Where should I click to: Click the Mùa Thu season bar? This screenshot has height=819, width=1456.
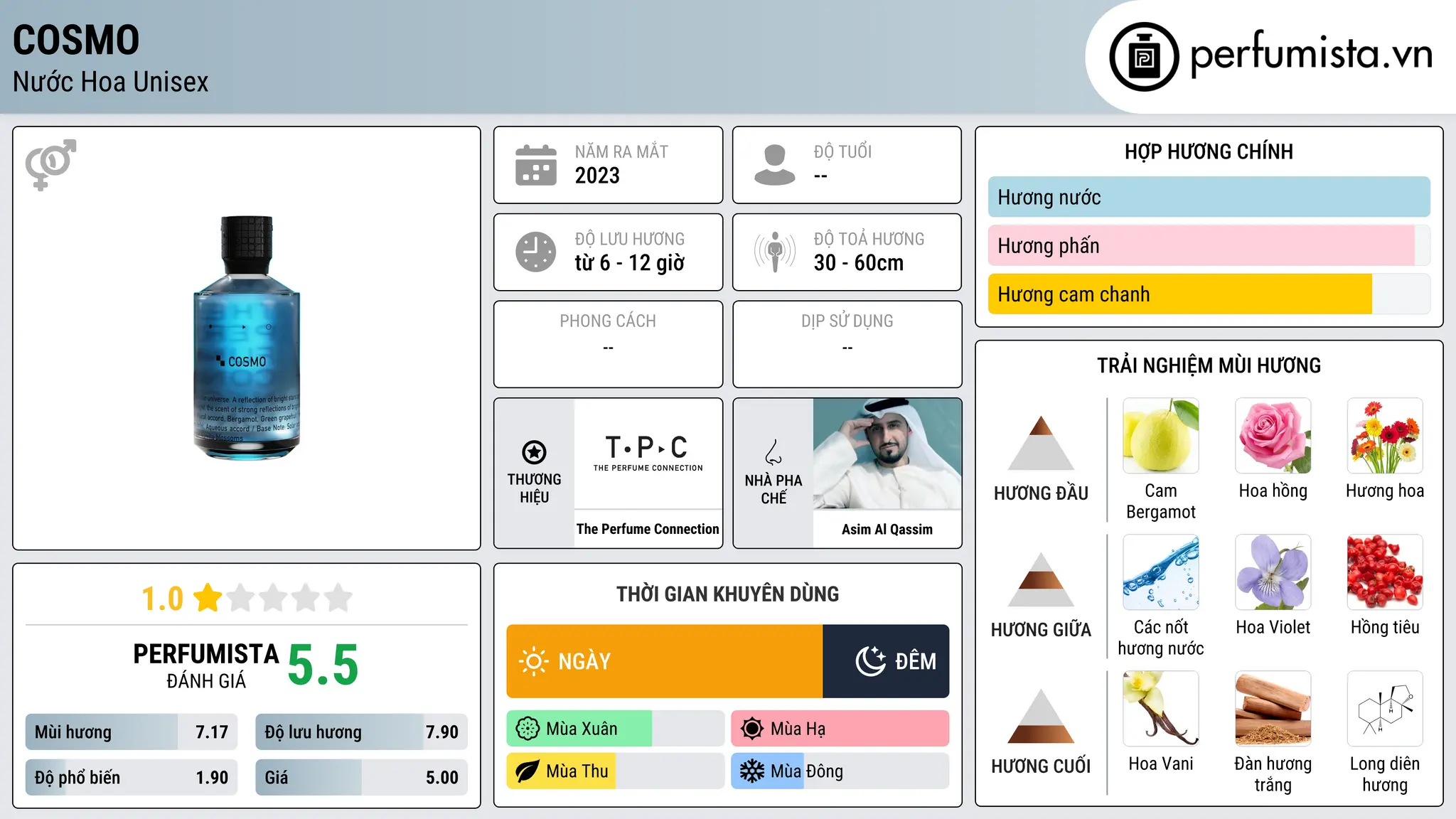(615, 771)
